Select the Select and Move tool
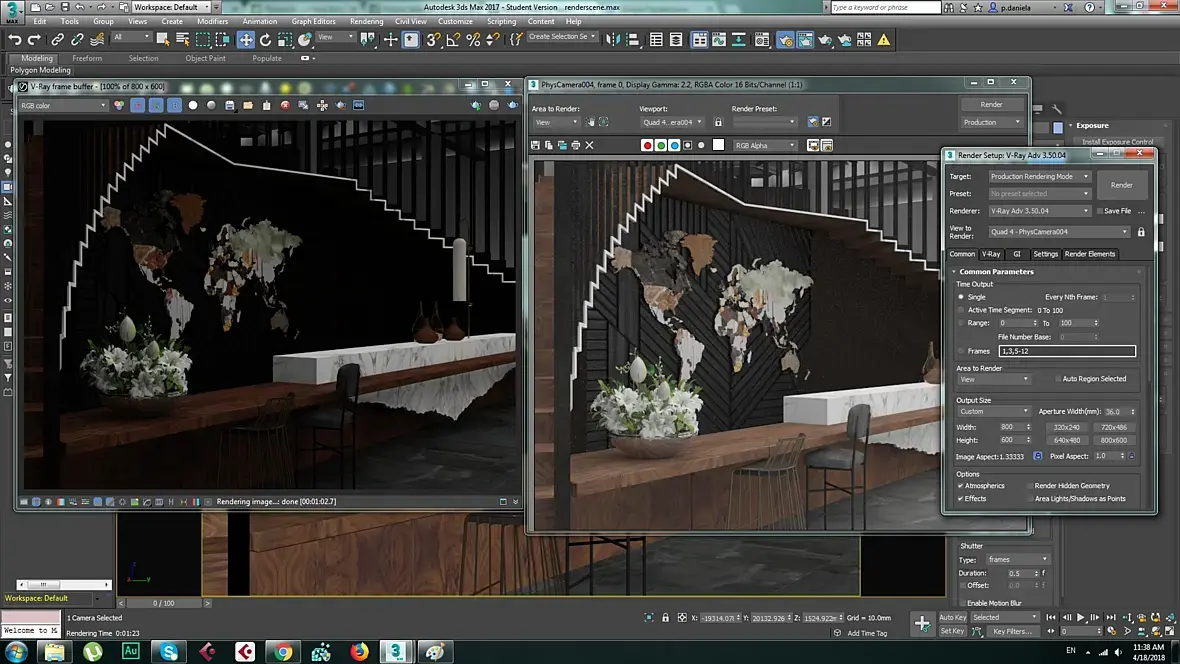 point(246,40)
